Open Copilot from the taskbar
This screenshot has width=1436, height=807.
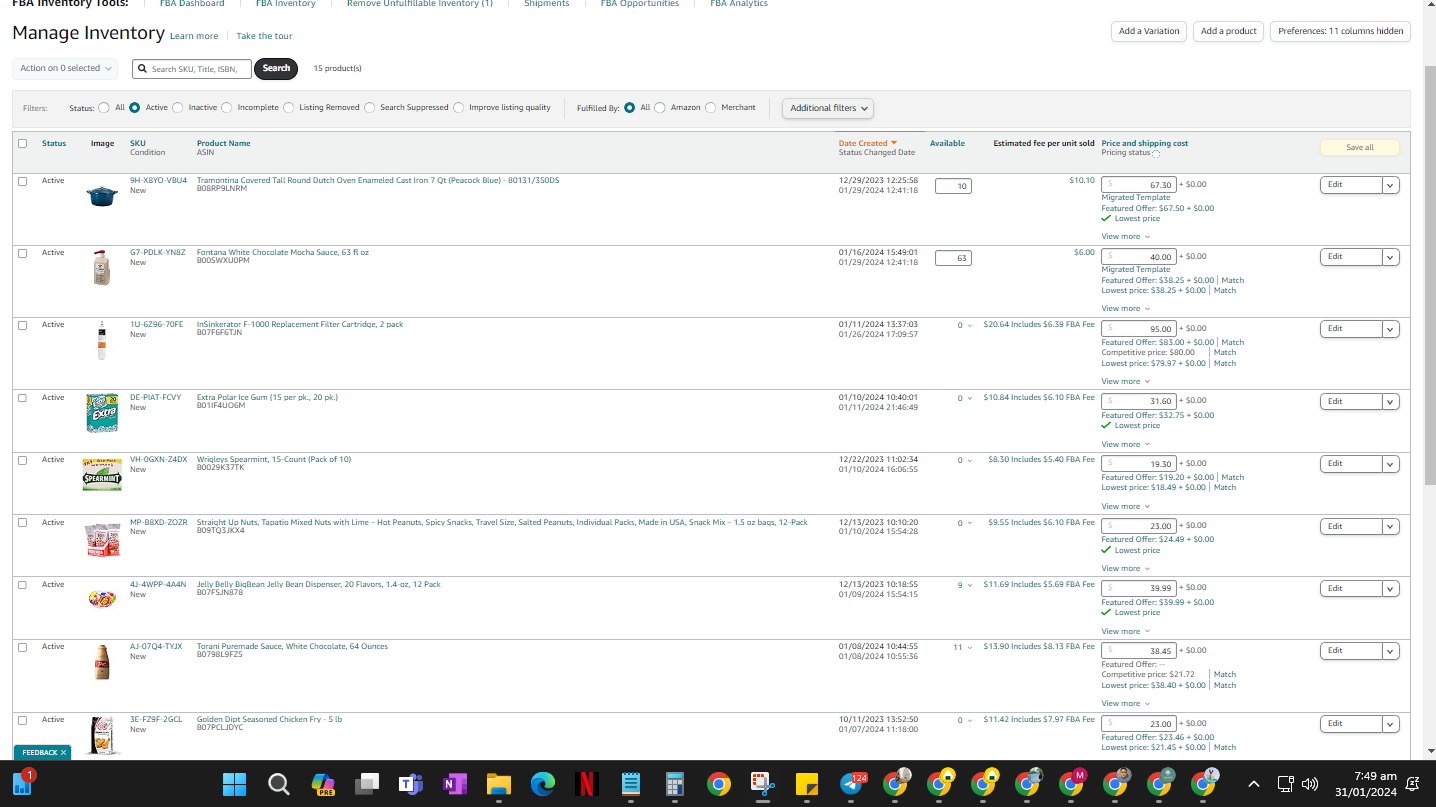323,784
